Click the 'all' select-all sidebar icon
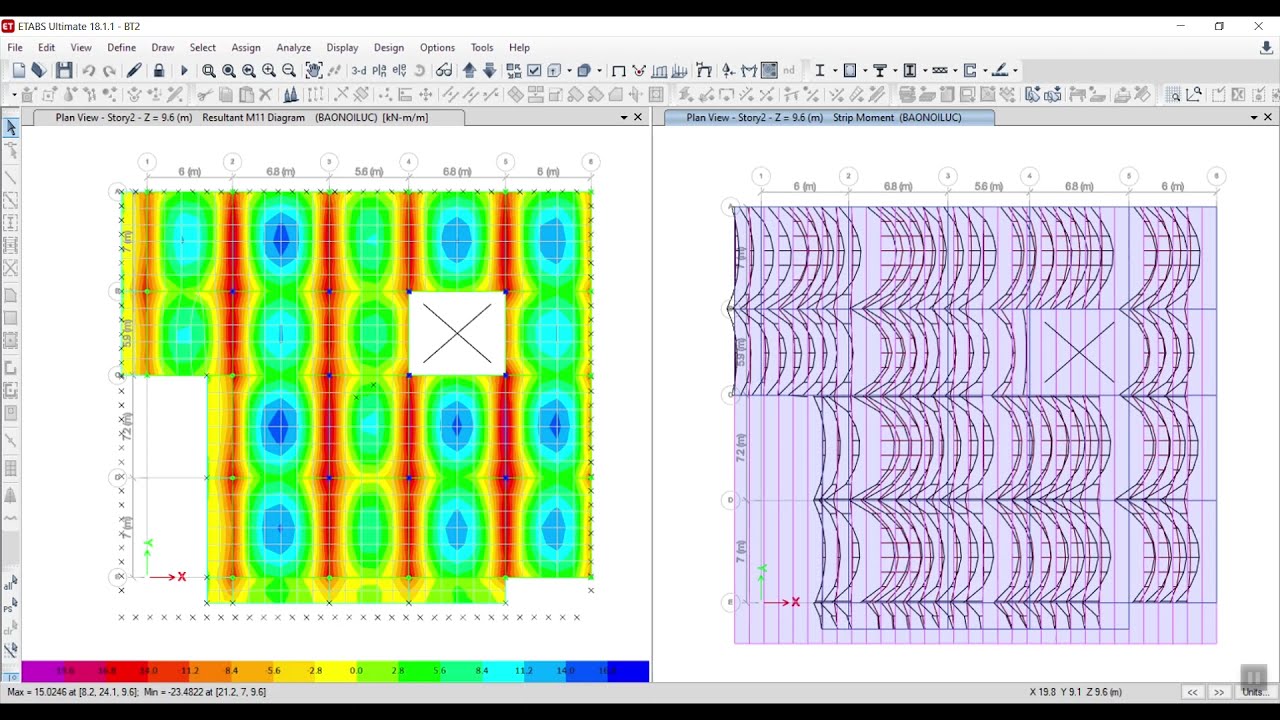This screenshot has height=720, width=1280. pyautogui.click(x=11, y=583)
